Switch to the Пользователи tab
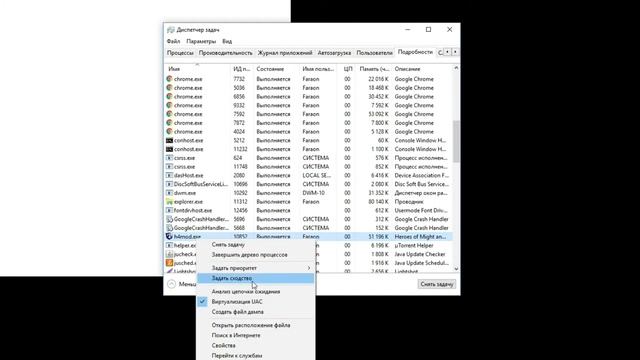This screenshot has height=360, width=640. click(x=374, y=53)
